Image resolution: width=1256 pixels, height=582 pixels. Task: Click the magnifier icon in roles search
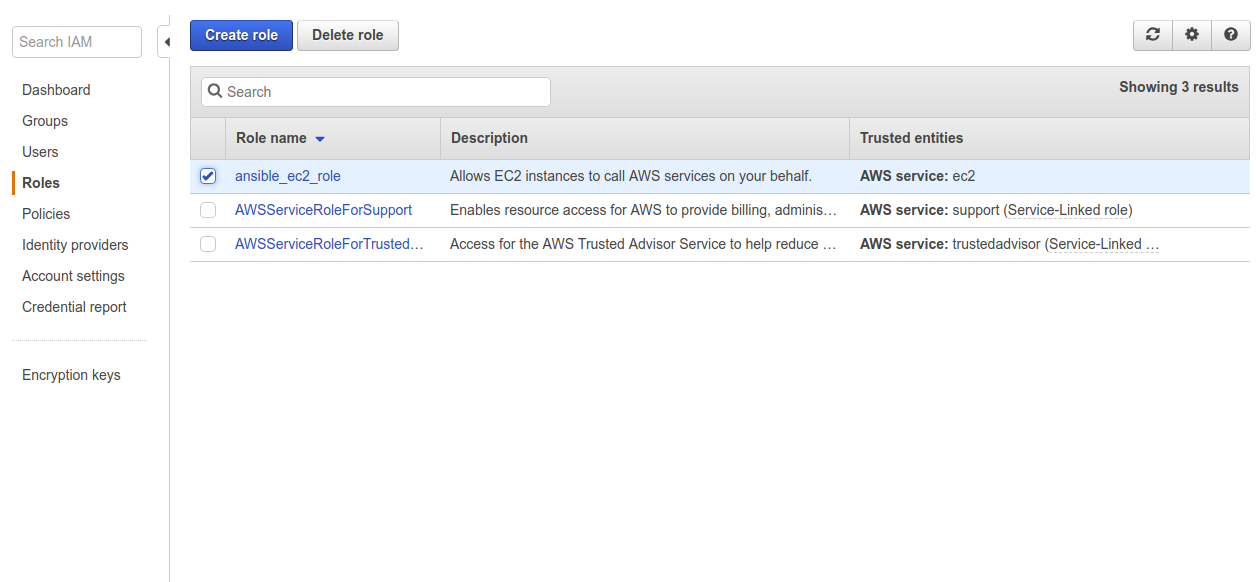[x=215, y=91]
